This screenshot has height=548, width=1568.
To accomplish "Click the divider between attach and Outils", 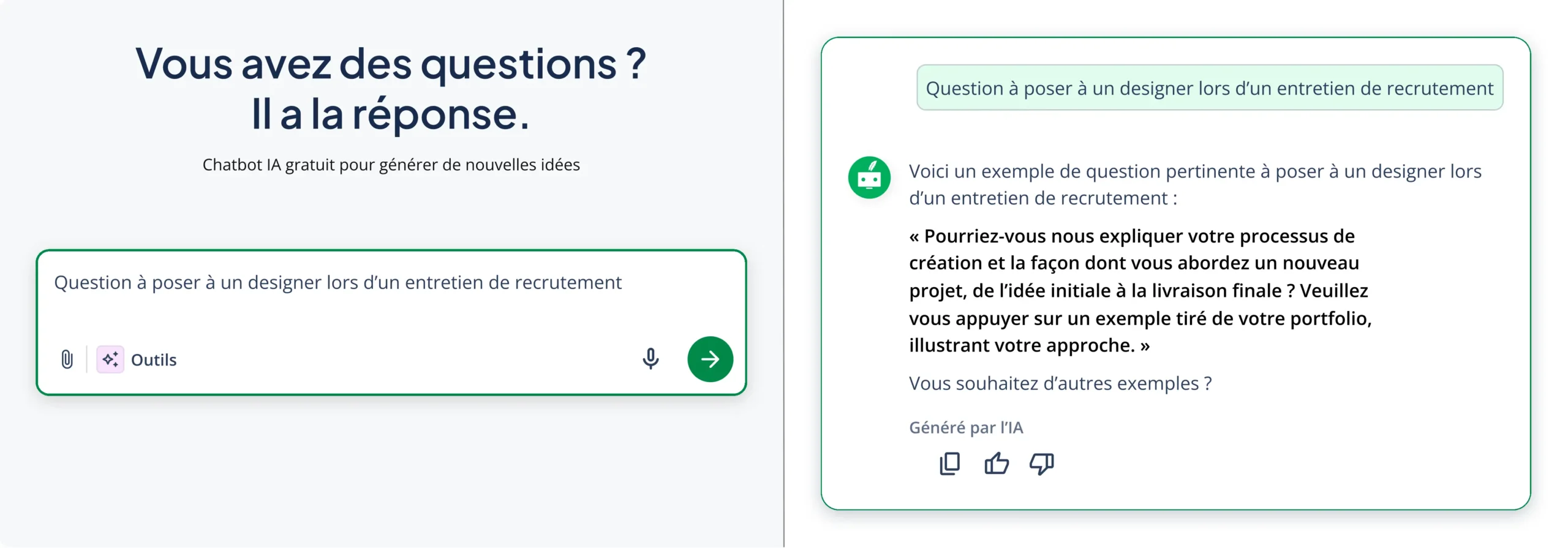I will point(87,359).
